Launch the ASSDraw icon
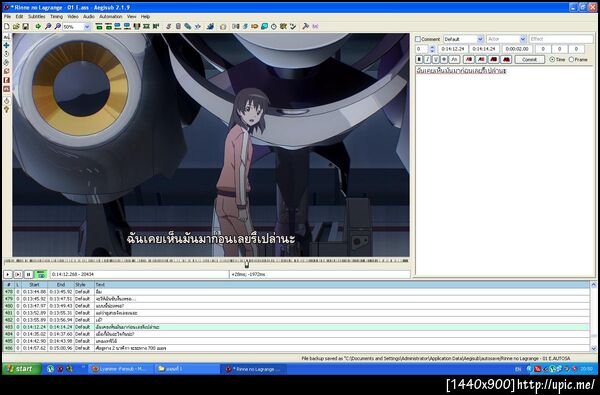The height and width of the screenshot is (395, 600). 223,26
